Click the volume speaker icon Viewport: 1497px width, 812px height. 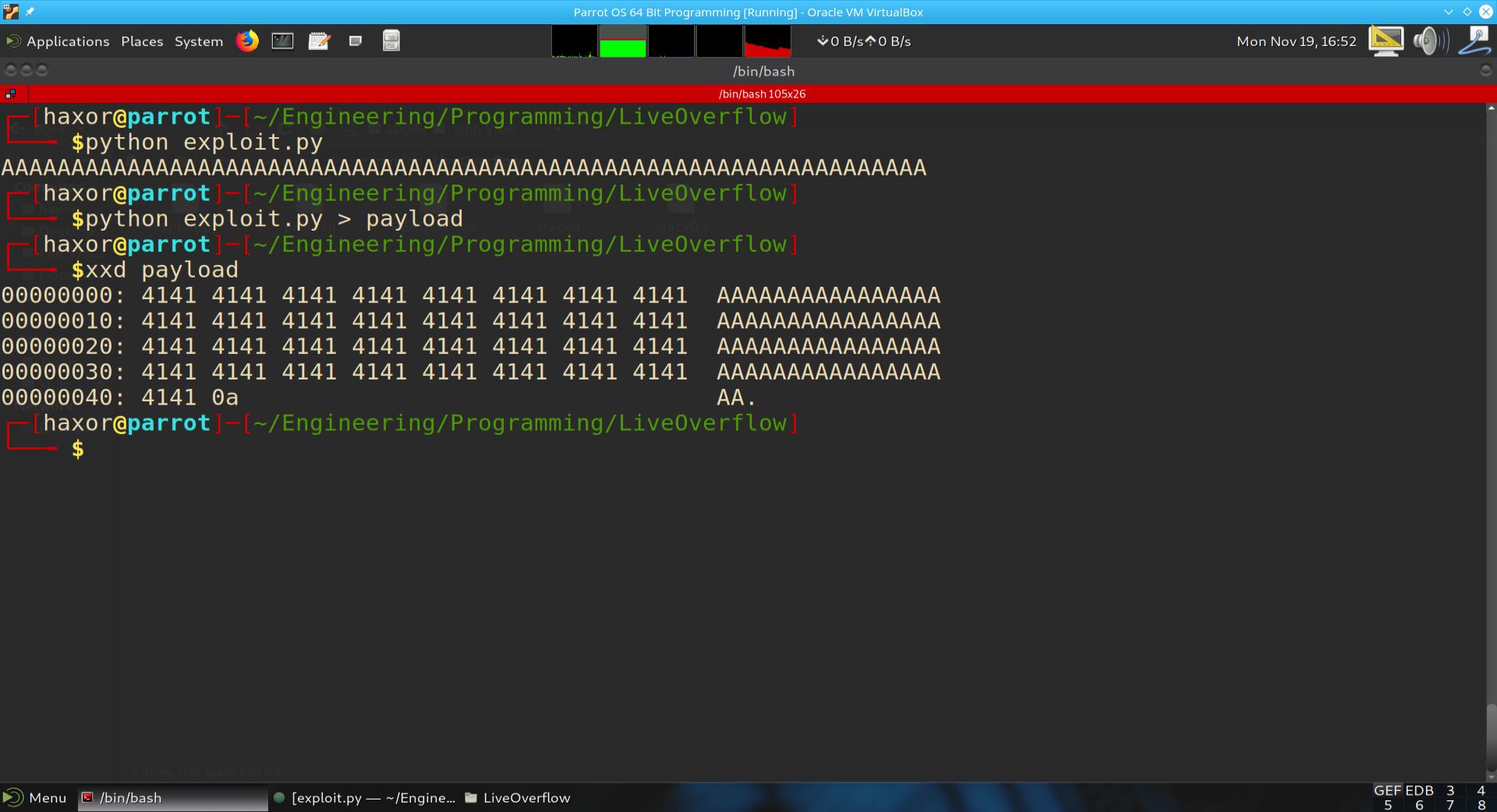coord(1430,41)
